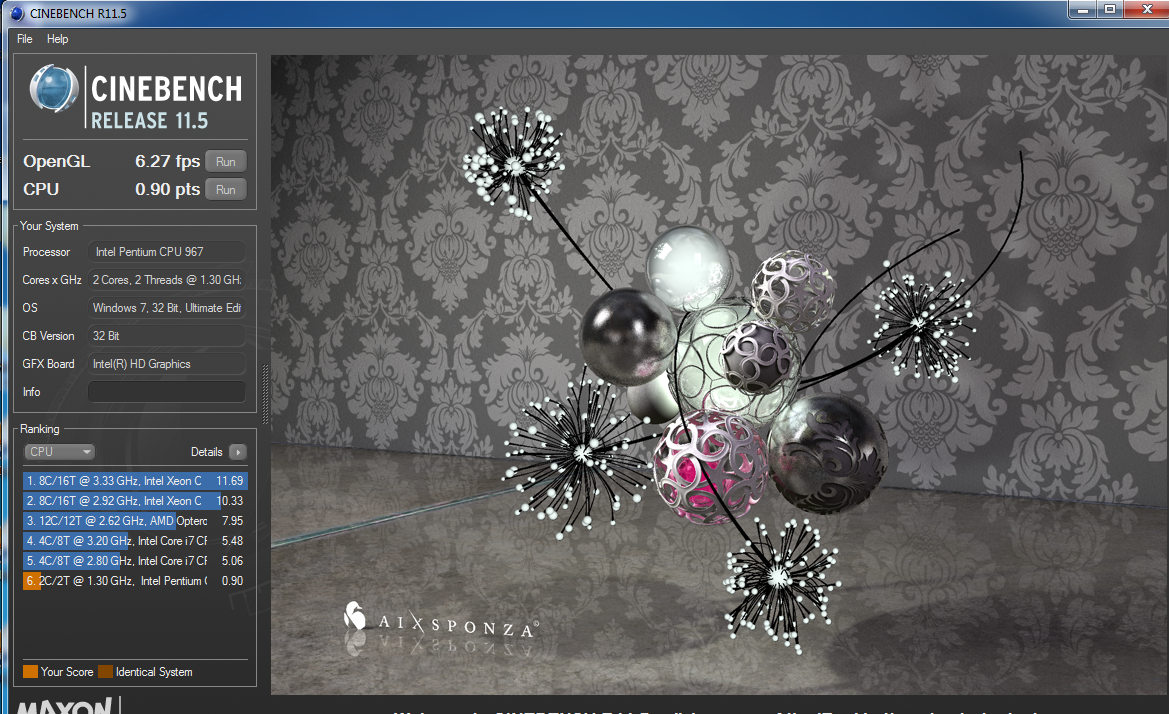This screenshot has height=714, width=1169.
Task: Click the Cinebench globe logo icon
Action: [54, 89]
